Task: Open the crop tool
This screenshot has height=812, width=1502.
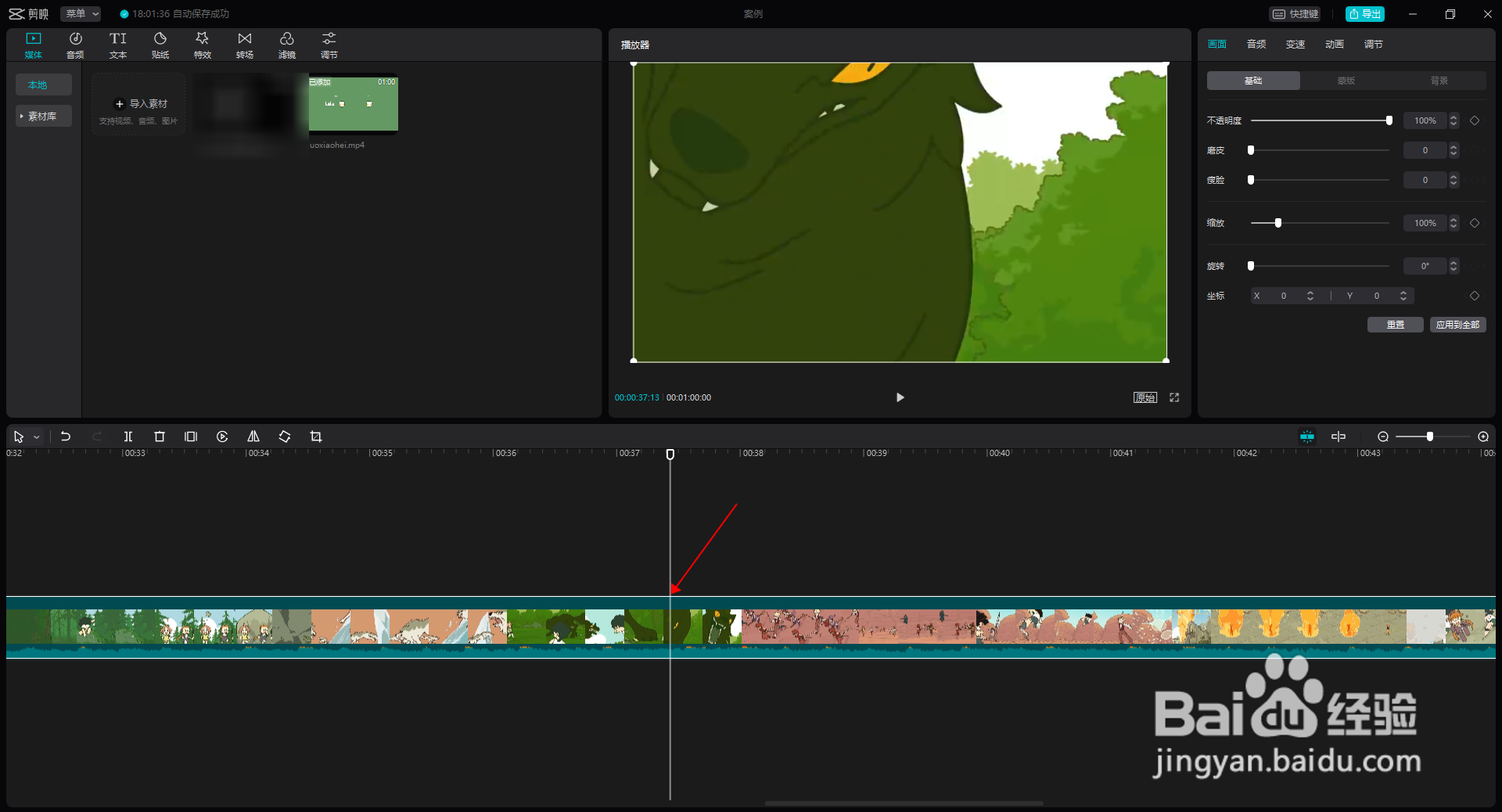Action: click(x=316, y=437)
